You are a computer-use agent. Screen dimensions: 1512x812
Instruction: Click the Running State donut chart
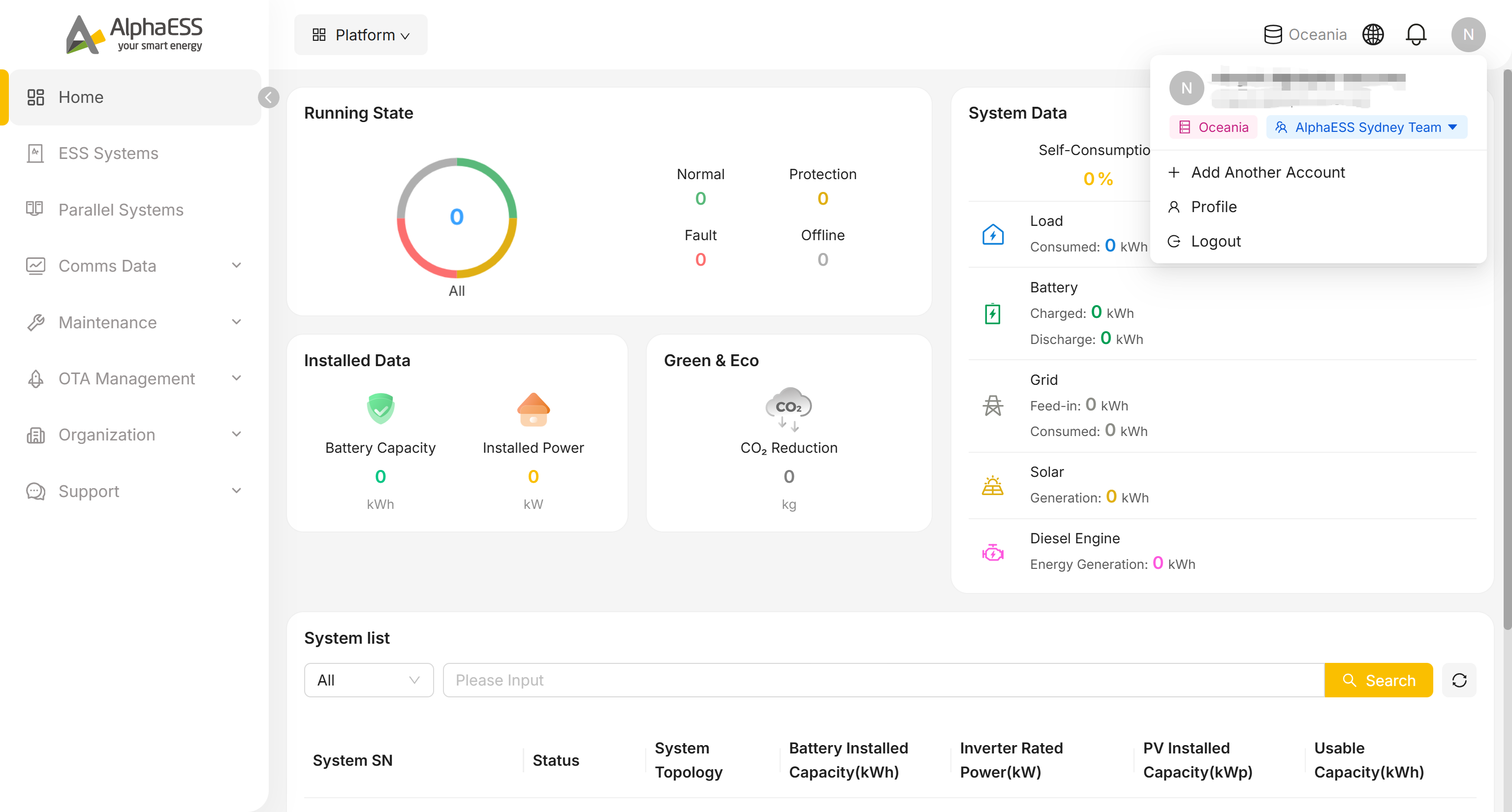[x=457, y=217]
